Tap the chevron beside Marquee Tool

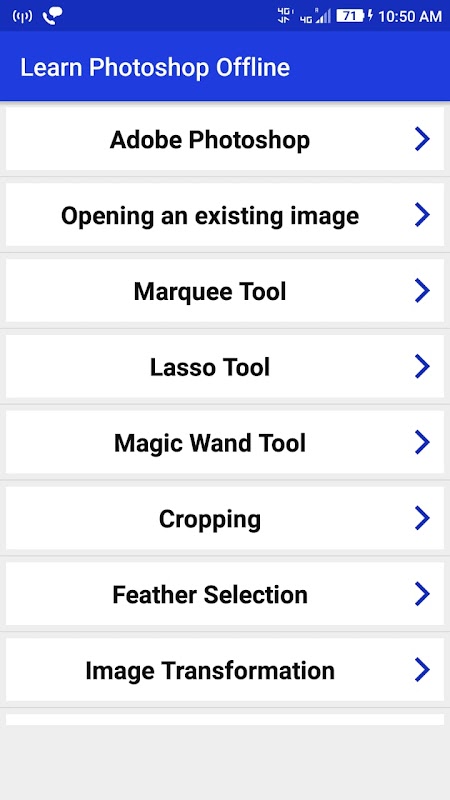pos(422,291)
